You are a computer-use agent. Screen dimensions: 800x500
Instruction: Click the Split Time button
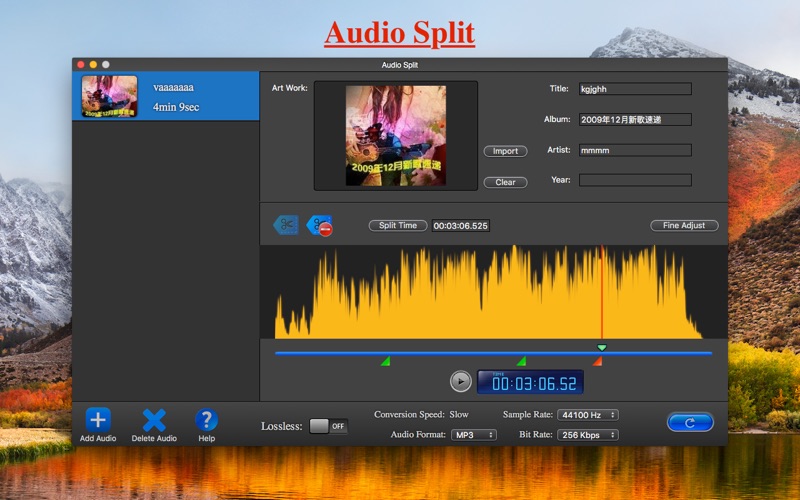(x=398, y=226)
